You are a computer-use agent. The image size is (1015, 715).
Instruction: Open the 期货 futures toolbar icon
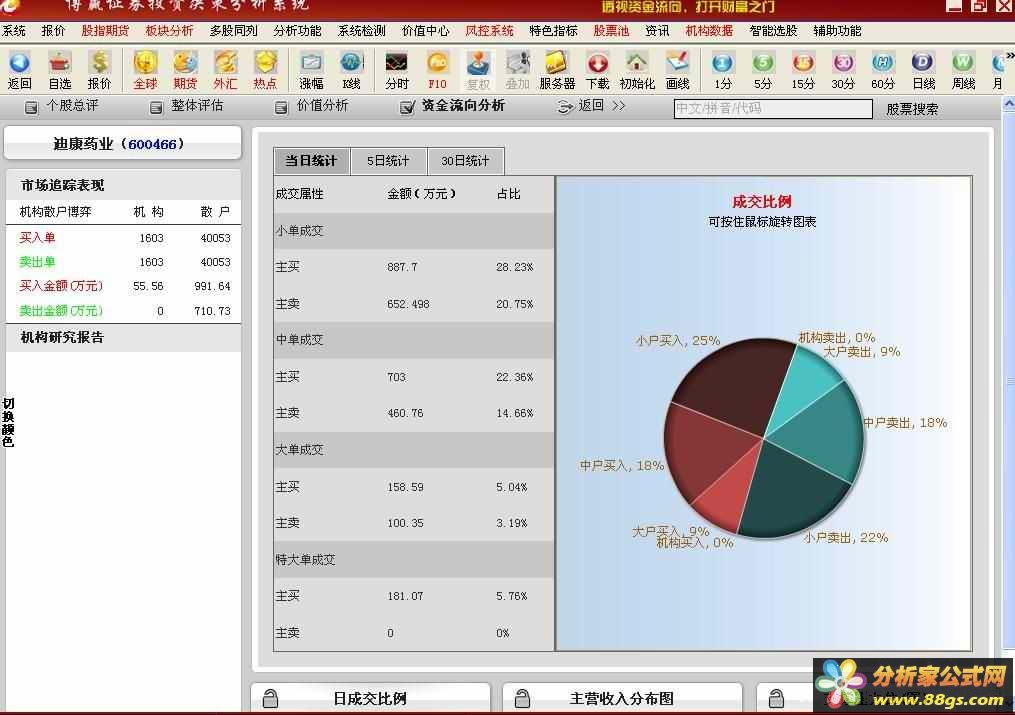pos(185,71)
